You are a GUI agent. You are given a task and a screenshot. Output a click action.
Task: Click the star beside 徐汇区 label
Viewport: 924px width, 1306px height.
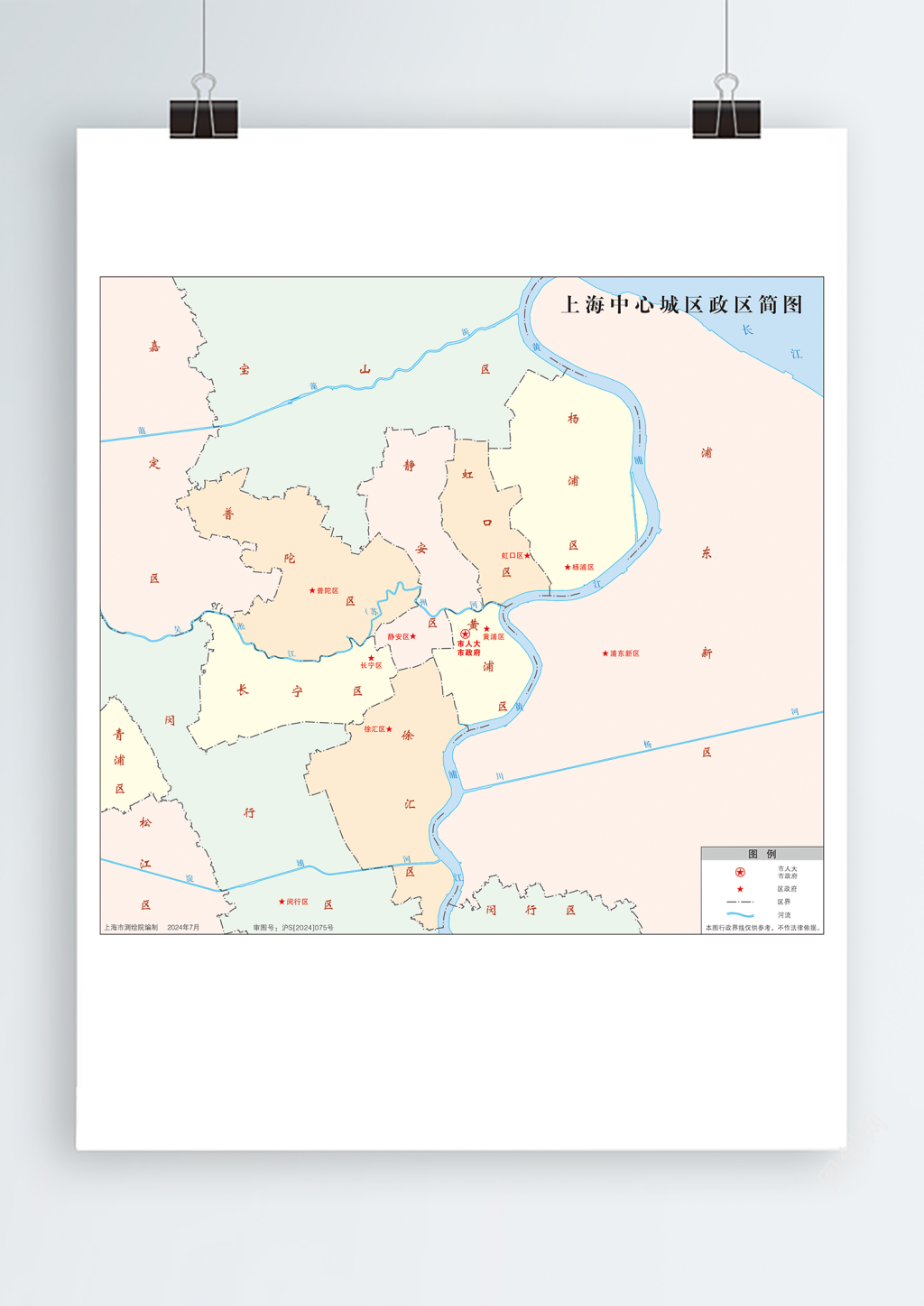click(390, 729)
